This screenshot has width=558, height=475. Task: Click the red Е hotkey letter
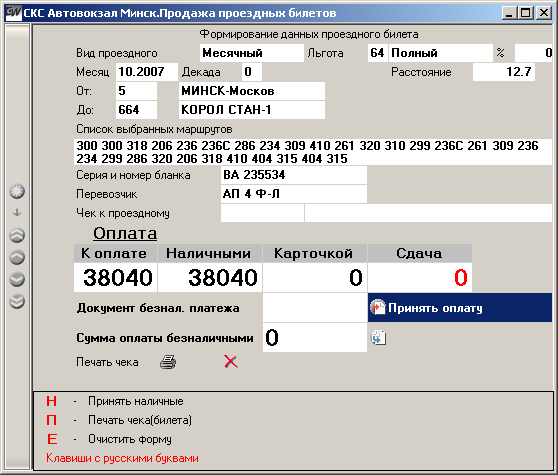click(x=52, y=439)
